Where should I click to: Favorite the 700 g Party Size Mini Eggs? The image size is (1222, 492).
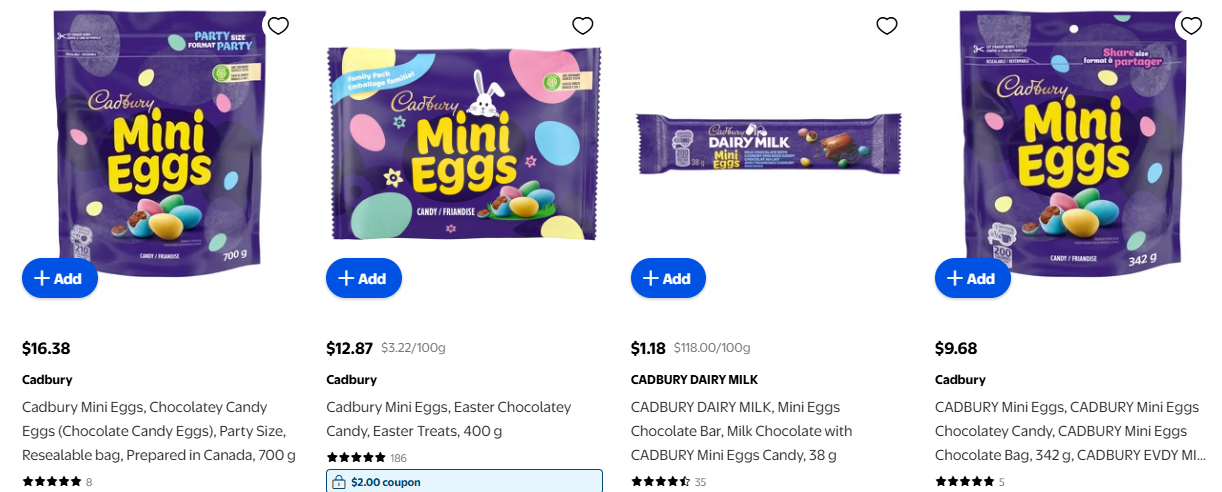tap(278, 26)
